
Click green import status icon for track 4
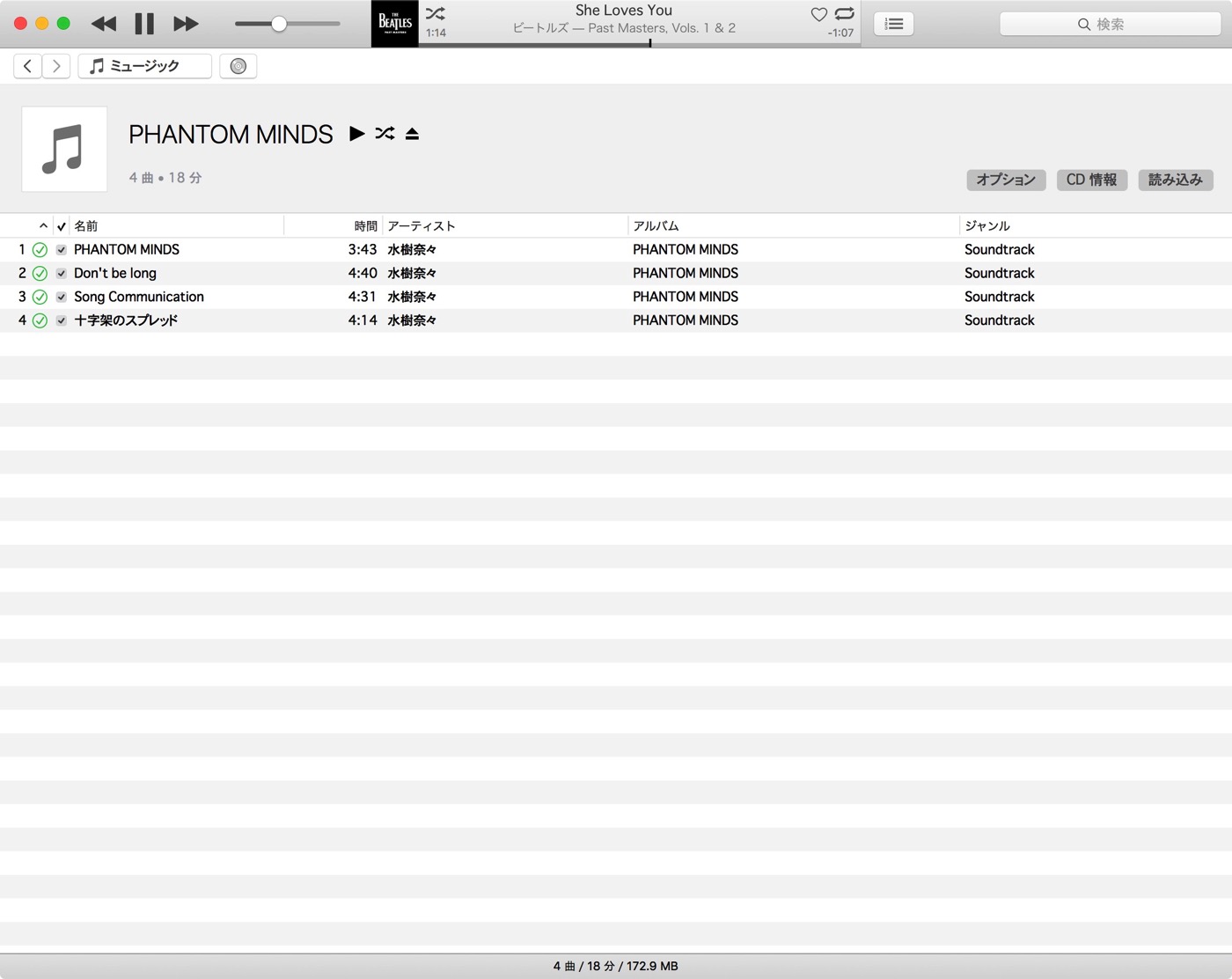(40, 320)
